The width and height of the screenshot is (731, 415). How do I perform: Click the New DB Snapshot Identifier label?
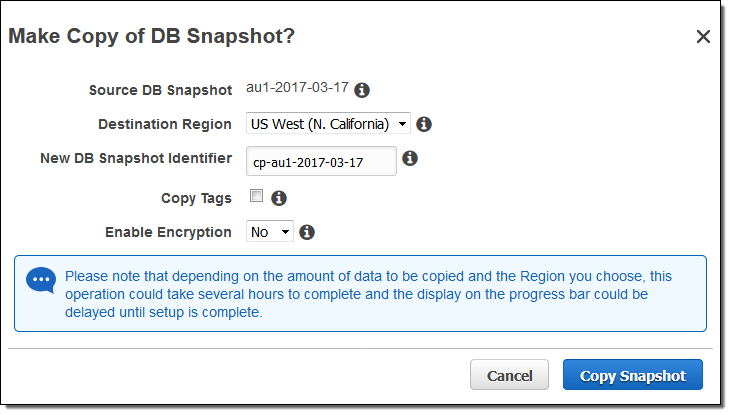click(x=136, y=158)
